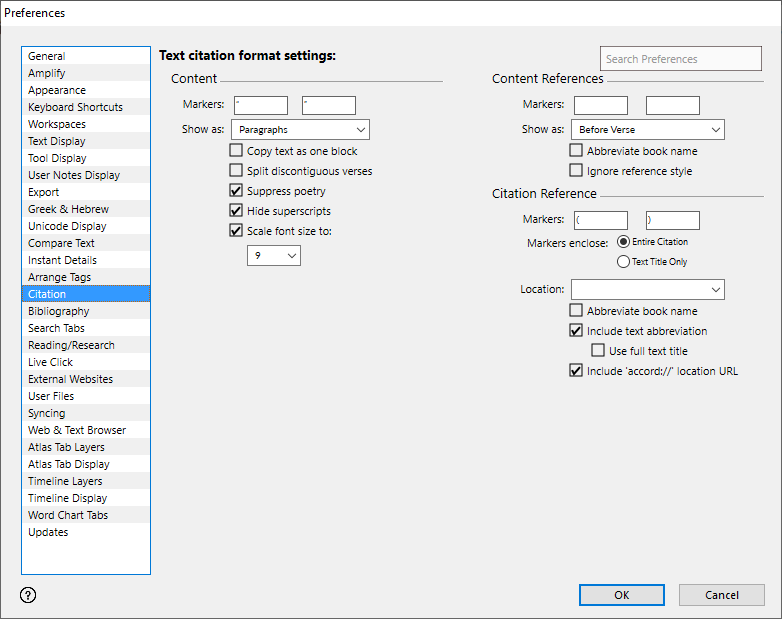
Task: Check Split discontiguous verses
Action: pyautogui.click(x=236, y=171)
